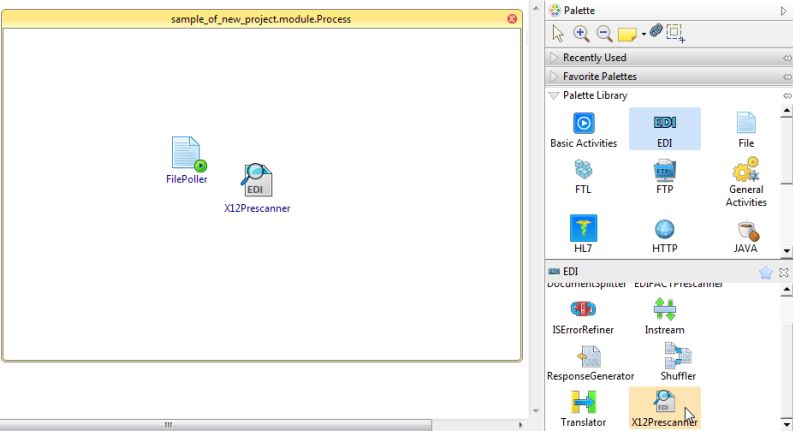793x431 pixels.
Task: Pick the ResponseGenerator activity
Action: tap(590, 363)
